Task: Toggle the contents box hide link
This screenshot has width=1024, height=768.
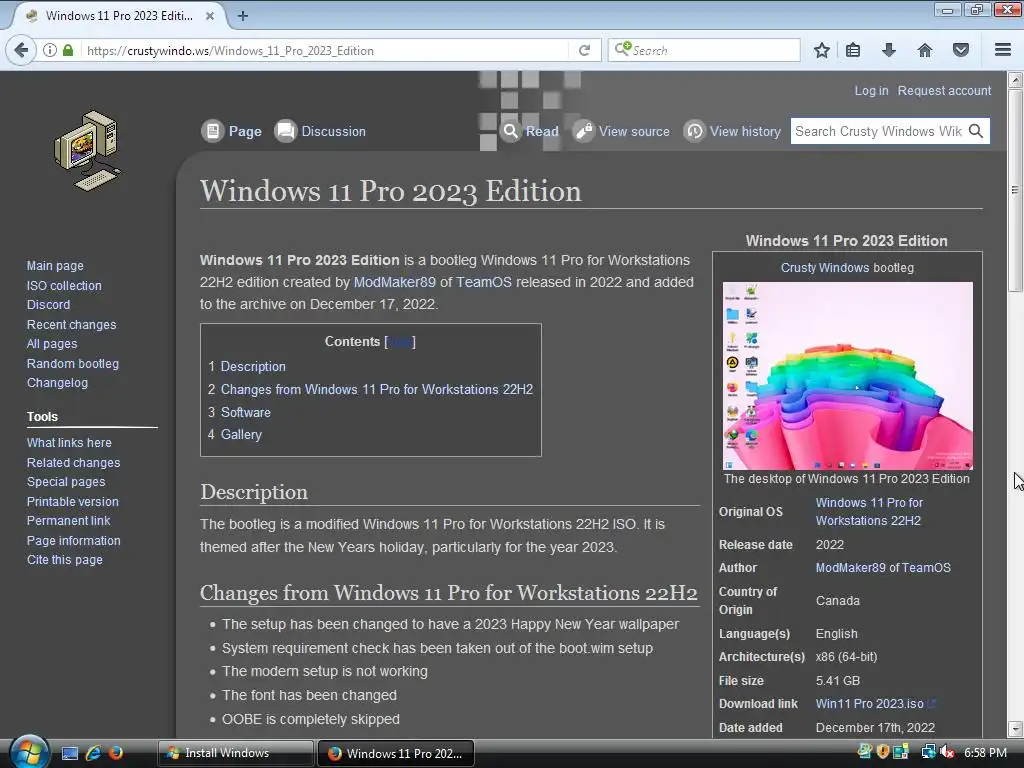Action: tap(401, 342)
